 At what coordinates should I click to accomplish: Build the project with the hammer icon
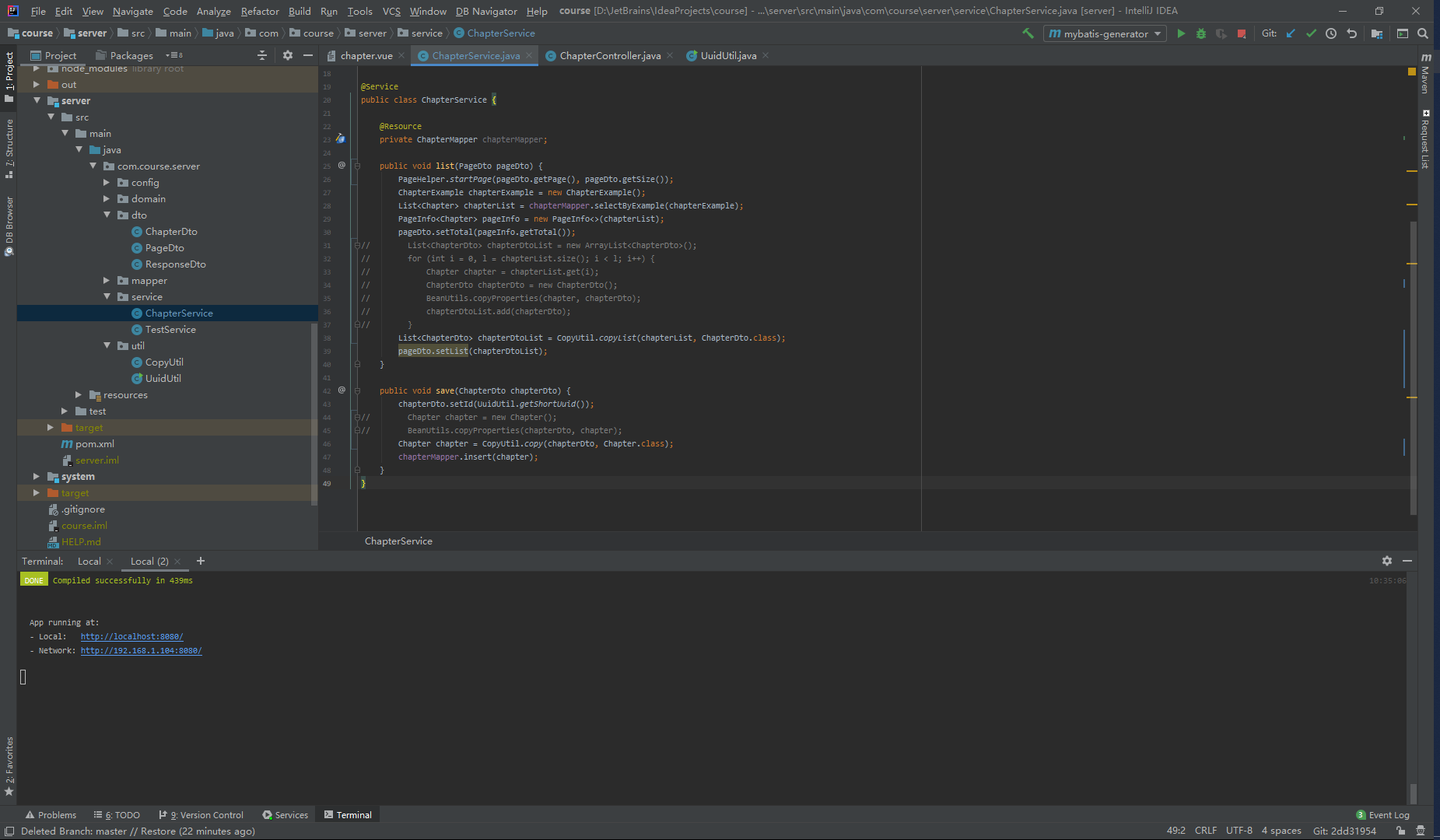[x=1028, y=33]
